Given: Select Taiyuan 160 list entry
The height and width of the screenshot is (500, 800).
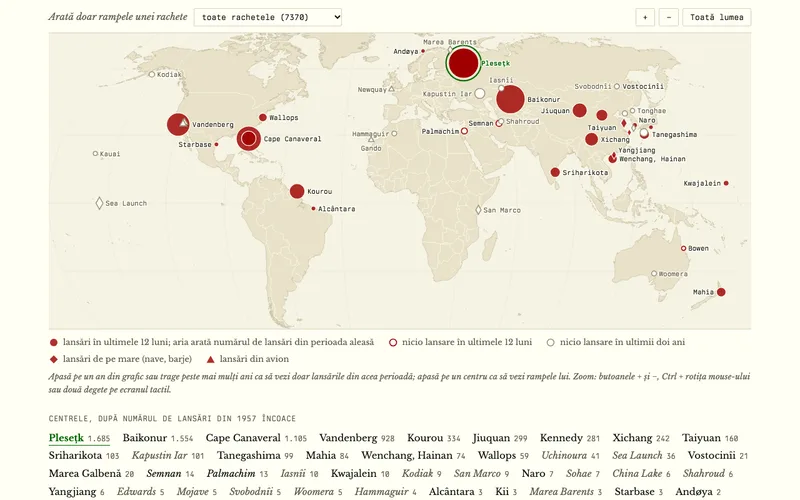Looking at the screenshot, I should [x=710, y=438].
